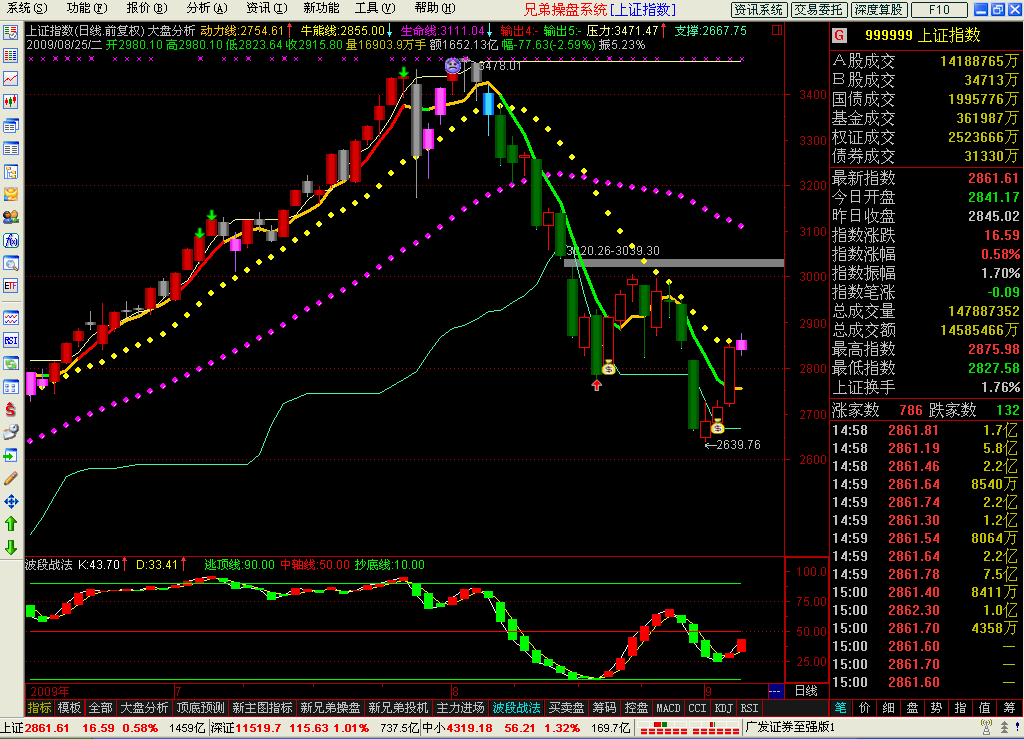Select the 模板 tab
1024x739 pixels.
pos(69,708)
